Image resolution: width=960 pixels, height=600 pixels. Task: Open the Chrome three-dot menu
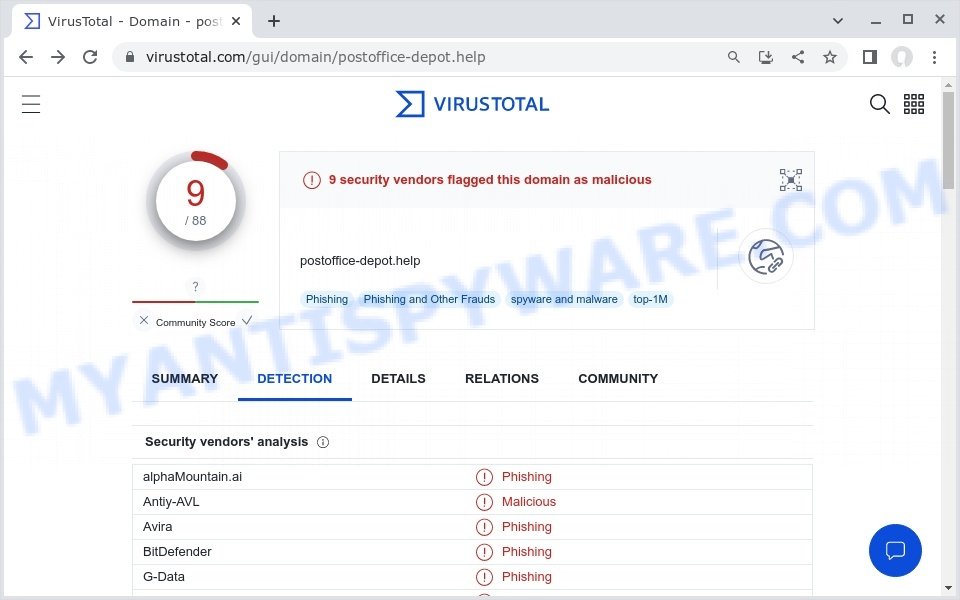tap(934, 57)
